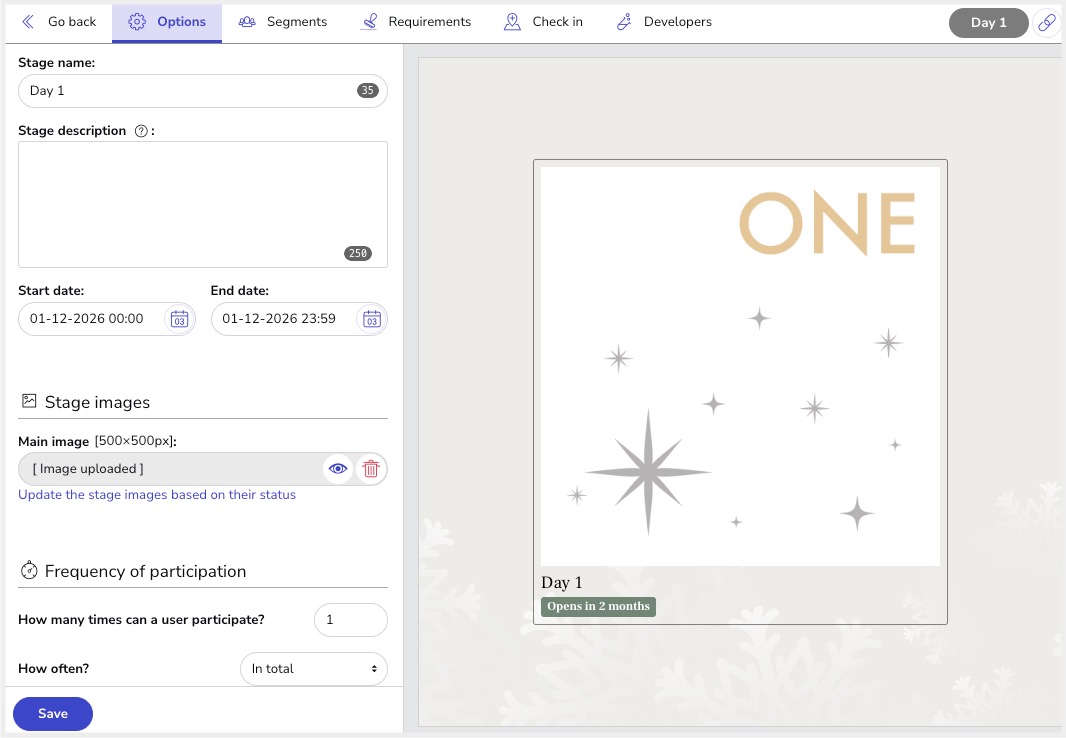1066x738 pixels.
Task: Focus the Stage description text area
Action: (203, 205)
